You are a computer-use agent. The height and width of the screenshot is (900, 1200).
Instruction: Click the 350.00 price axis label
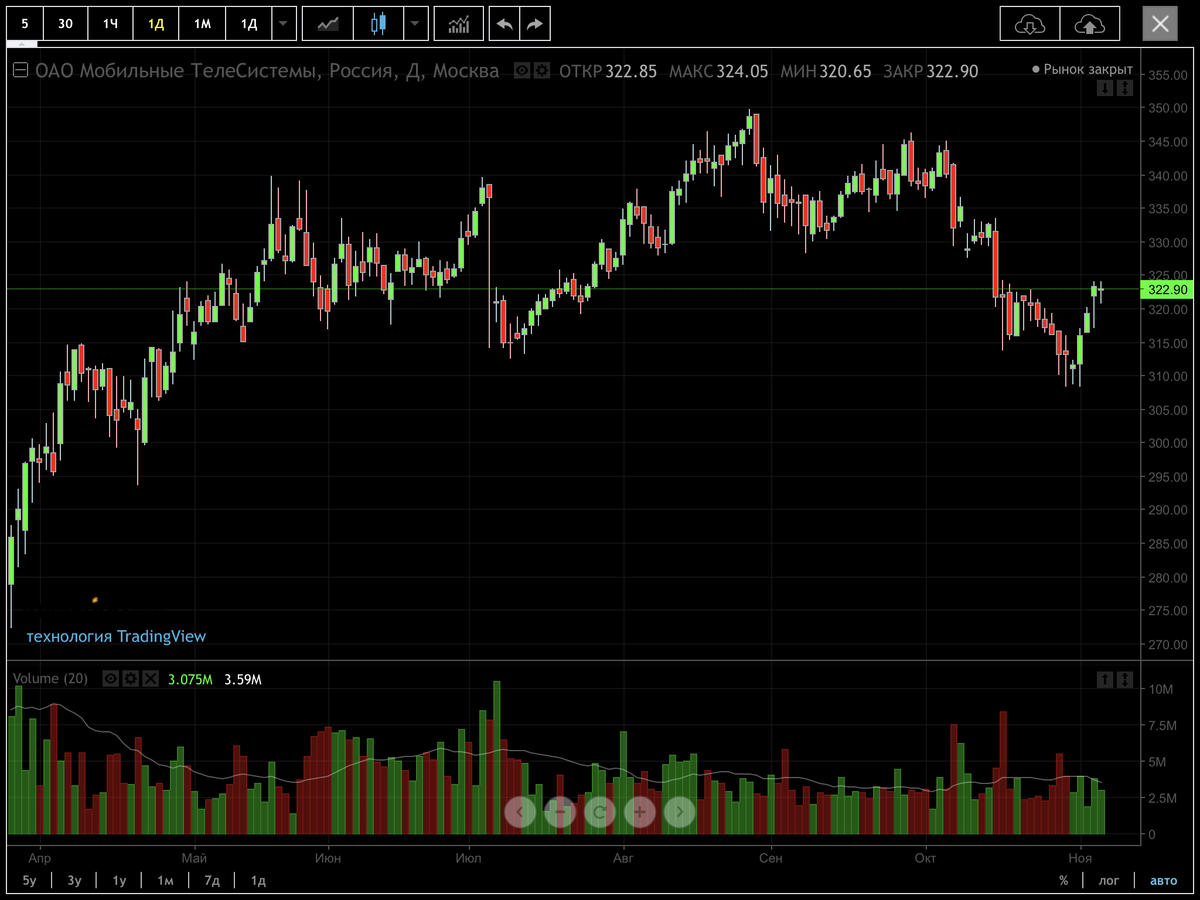pyautogui.click(x=1167, y=108)
